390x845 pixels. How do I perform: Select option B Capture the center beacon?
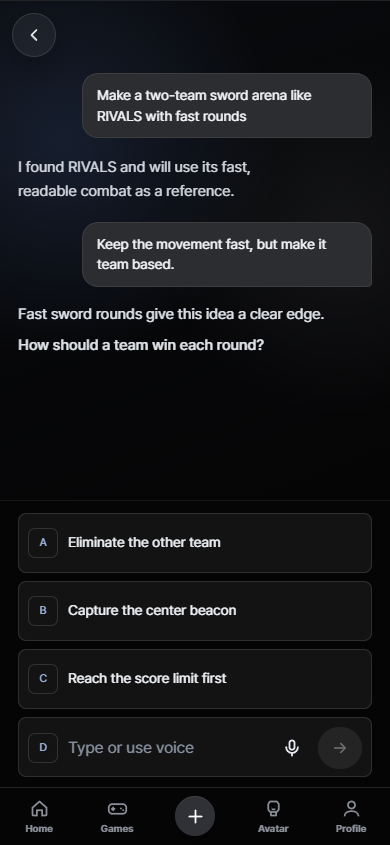195,611
